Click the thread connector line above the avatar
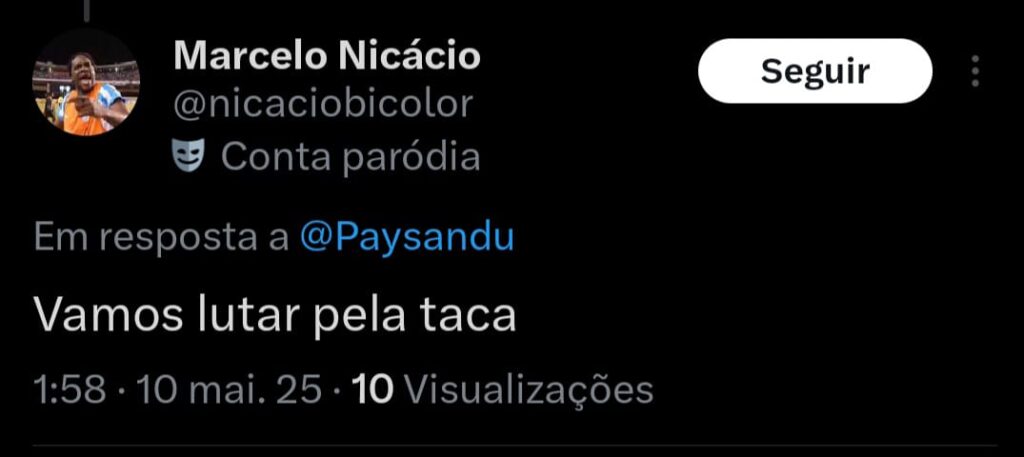Viewport: 1024px width, 457px height. tap(87, 10)
